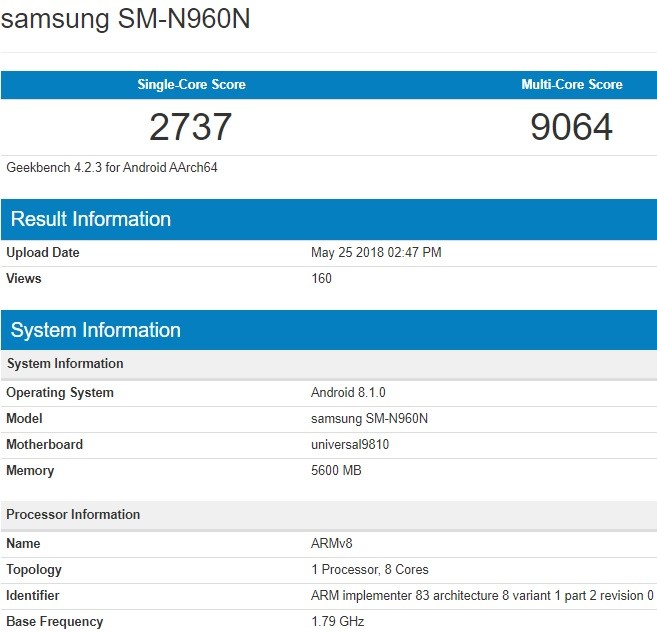This screenshot has height=633, width=657.
Task: Select the single-core score value 2737
Action: point(191,127)
